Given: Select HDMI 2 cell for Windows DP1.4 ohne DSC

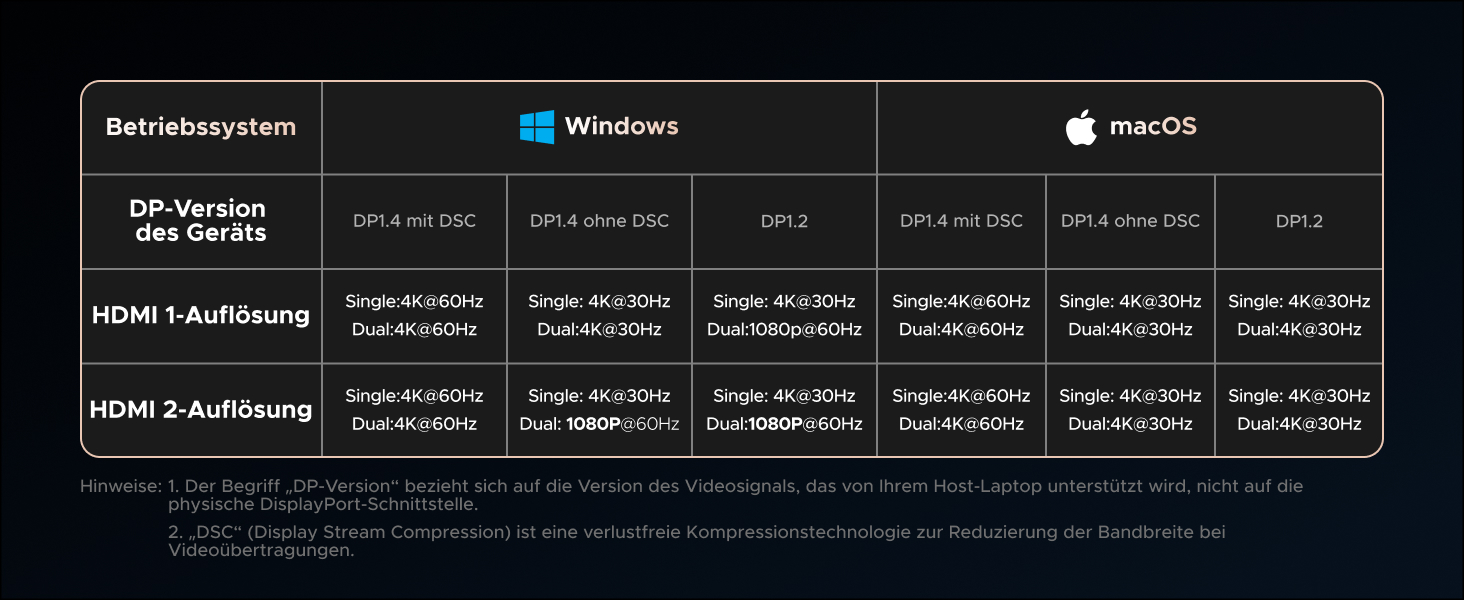Looking at the screenshot, I should pyautogui.click(x=599, y=410).
